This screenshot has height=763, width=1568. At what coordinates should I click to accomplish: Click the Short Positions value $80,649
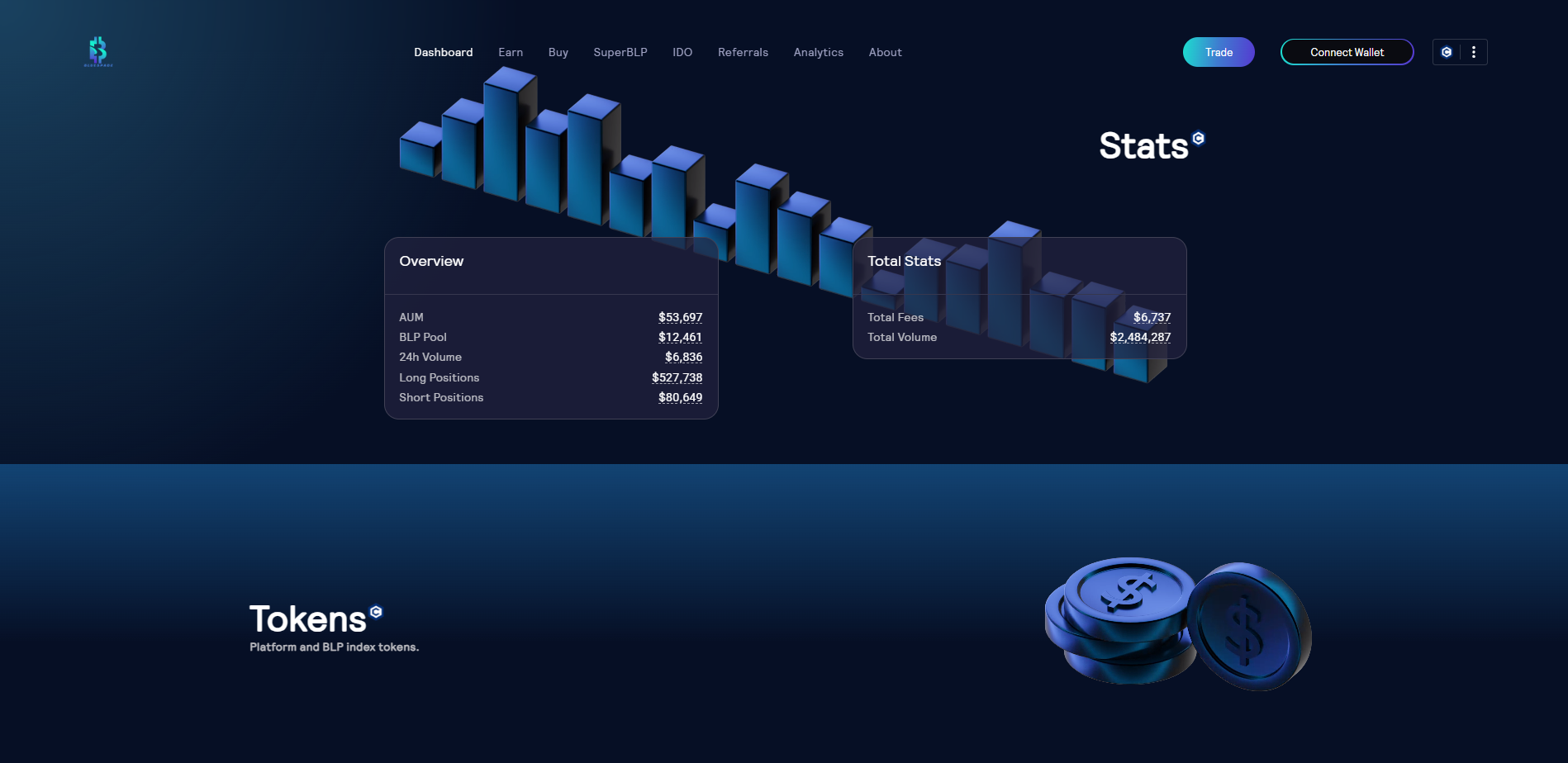[x=680, y=397]
